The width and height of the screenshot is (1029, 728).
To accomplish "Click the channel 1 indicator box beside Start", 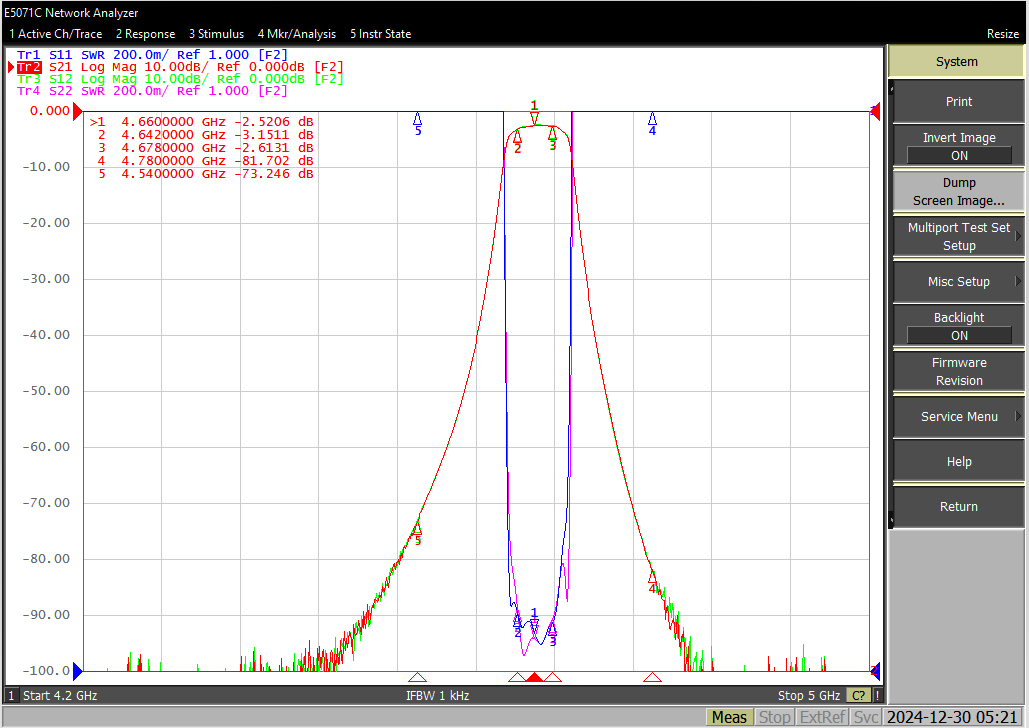I will point(11,695).
